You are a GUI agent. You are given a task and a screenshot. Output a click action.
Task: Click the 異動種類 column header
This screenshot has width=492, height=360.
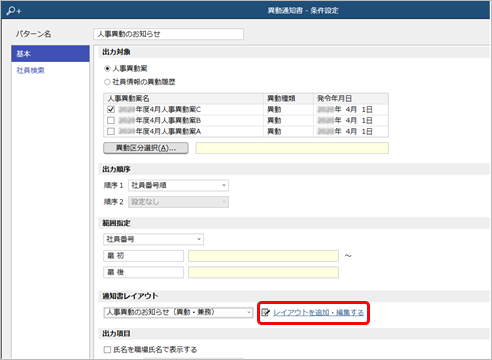[x=288, y=99]
